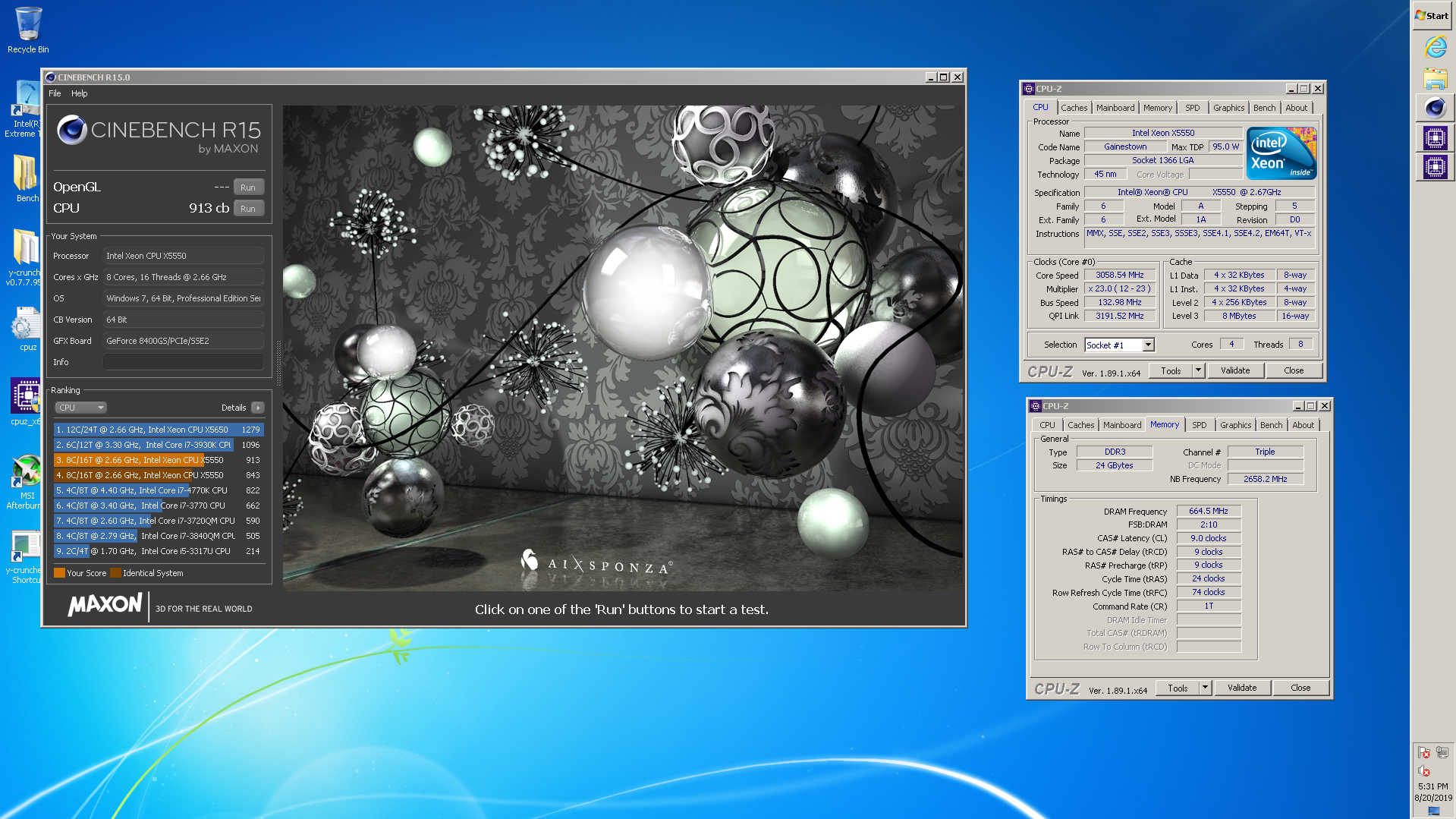Viewport: 1456px width, 819px height.
Task: Click the muted volume tray icon
Action: point(1424,770)
